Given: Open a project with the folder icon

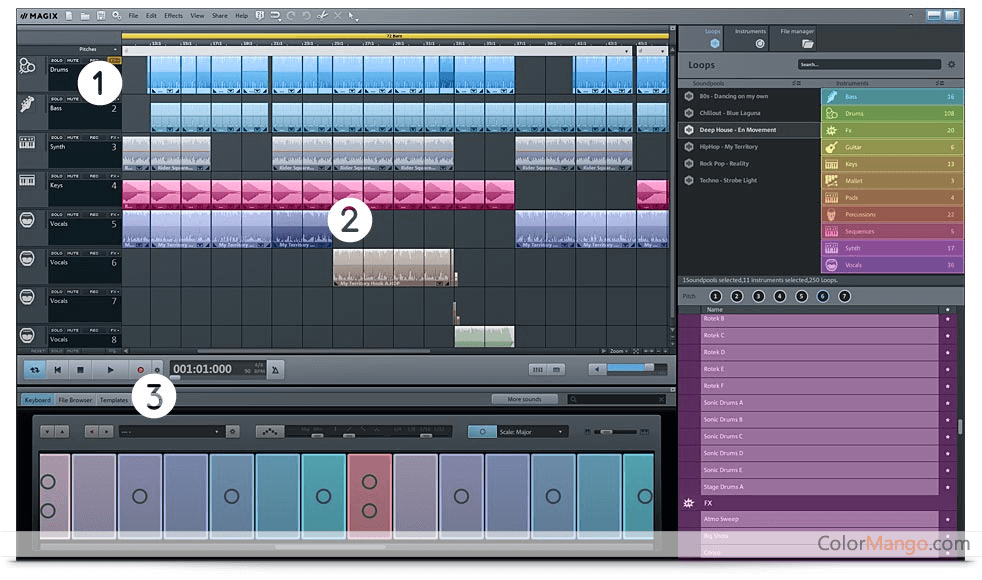Looking at the screenshot, I should click(85, 16).
